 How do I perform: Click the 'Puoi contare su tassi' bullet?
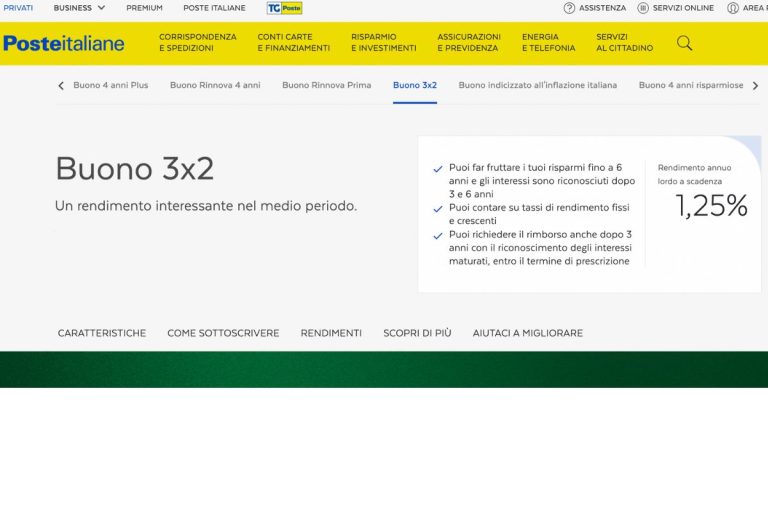pyautogui.click(x=539, y=214)
